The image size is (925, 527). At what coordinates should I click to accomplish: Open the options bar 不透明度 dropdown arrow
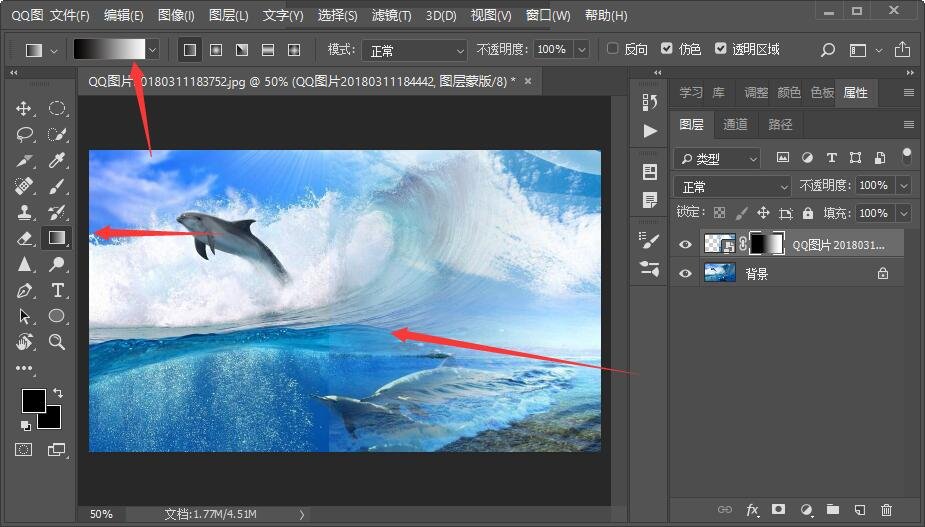pos(582,50)
